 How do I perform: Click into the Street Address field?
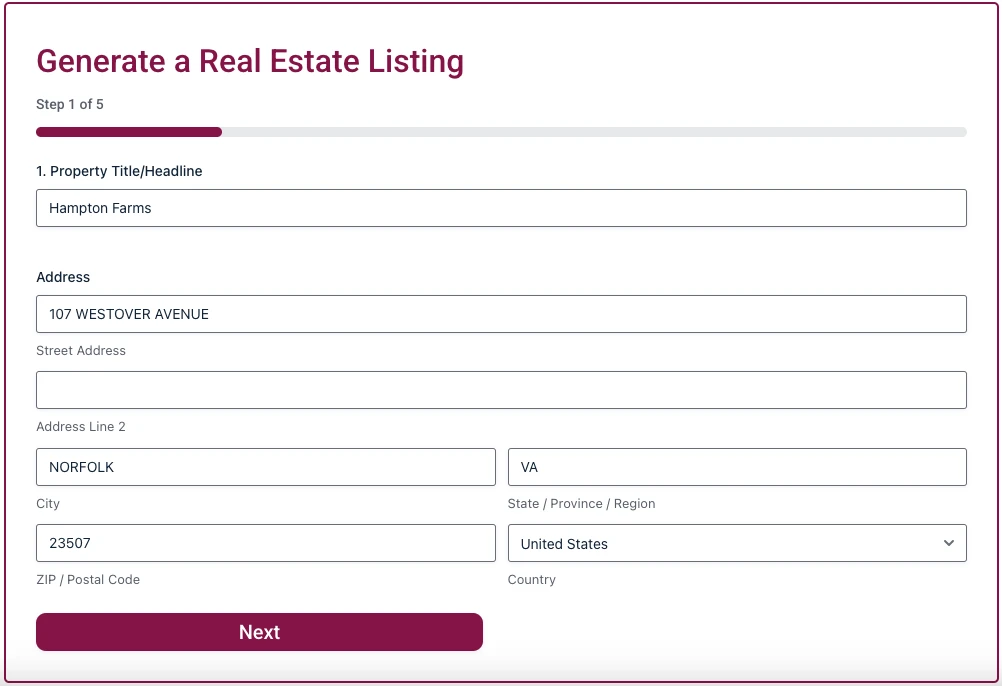coord(500,314)
